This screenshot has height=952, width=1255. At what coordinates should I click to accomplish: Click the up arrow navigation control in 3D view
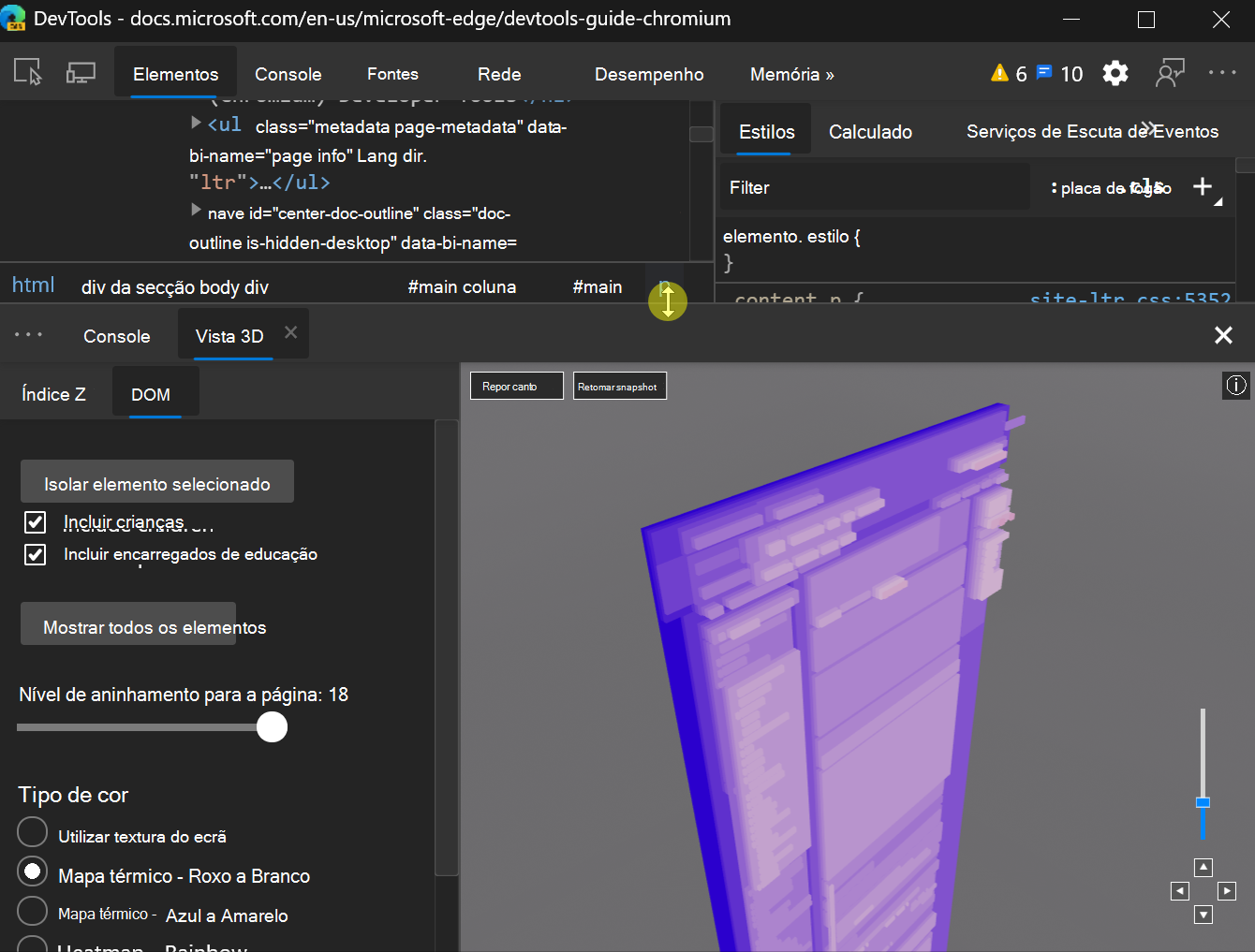[1203, 867]
